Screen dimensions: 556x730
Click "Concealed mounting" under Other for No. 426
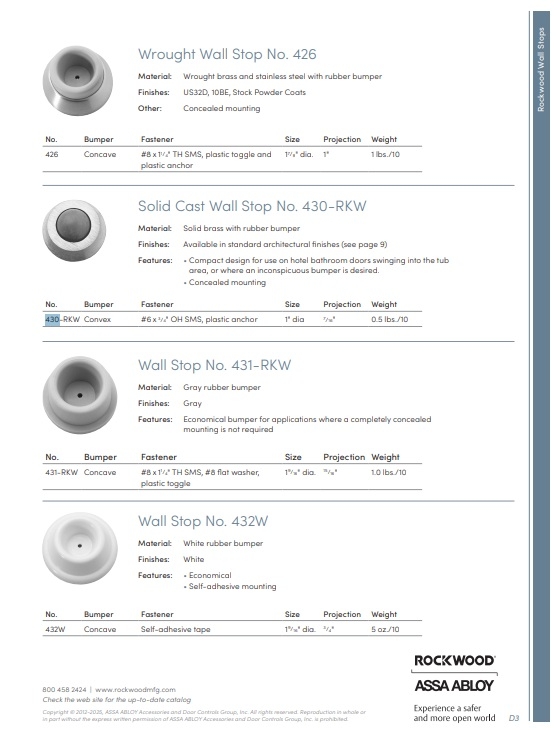[222, 108]
